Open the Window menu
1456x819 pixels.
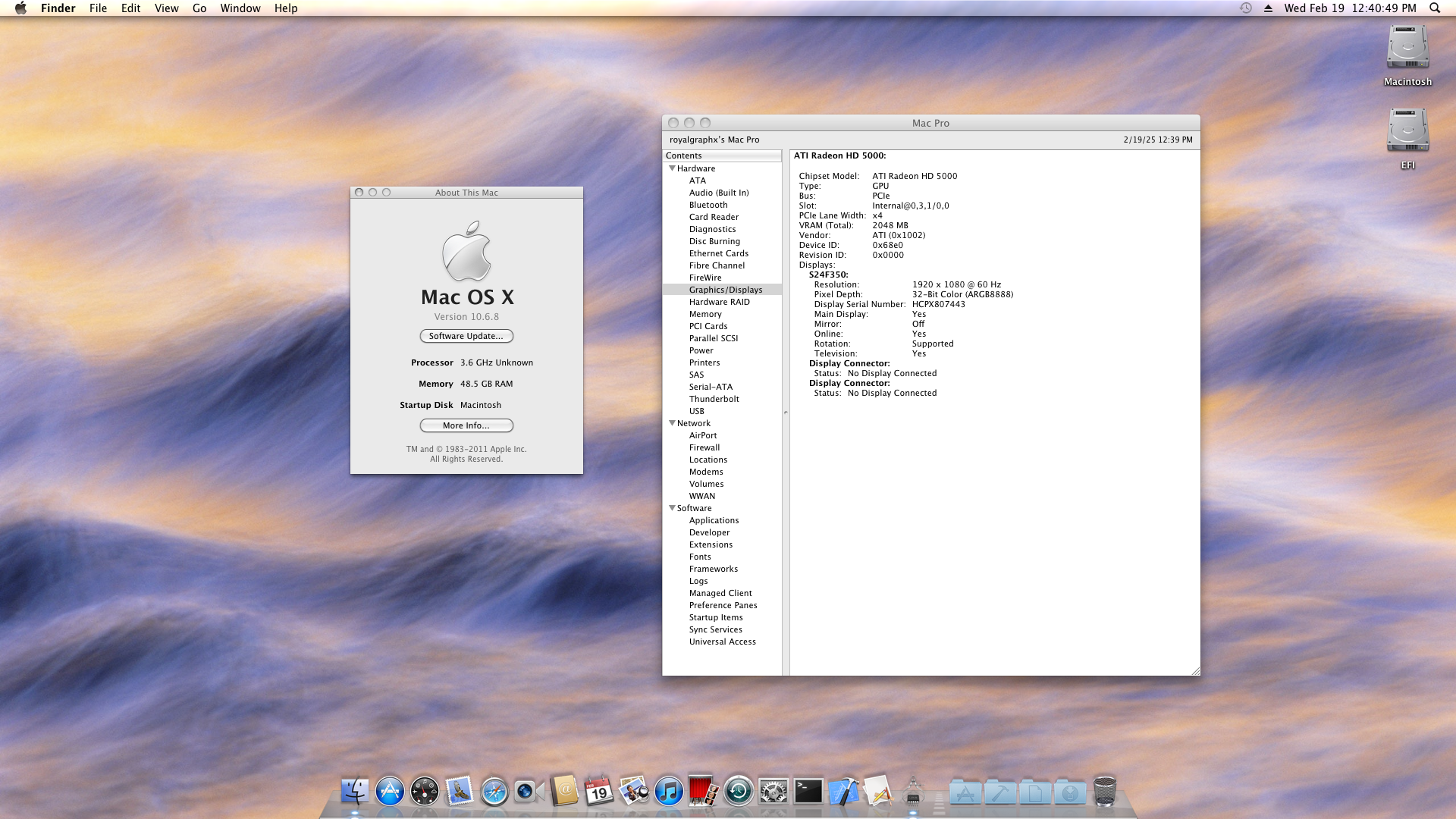pyautogui.click(x=240, y=8)
